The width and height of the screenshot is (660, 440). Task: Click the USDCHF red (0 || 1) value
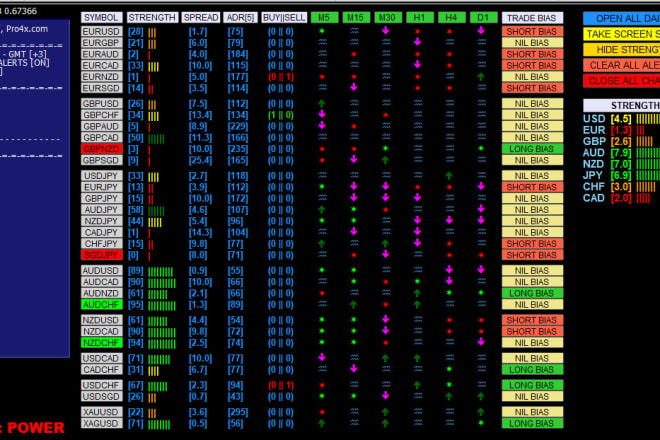click(281, 385)
